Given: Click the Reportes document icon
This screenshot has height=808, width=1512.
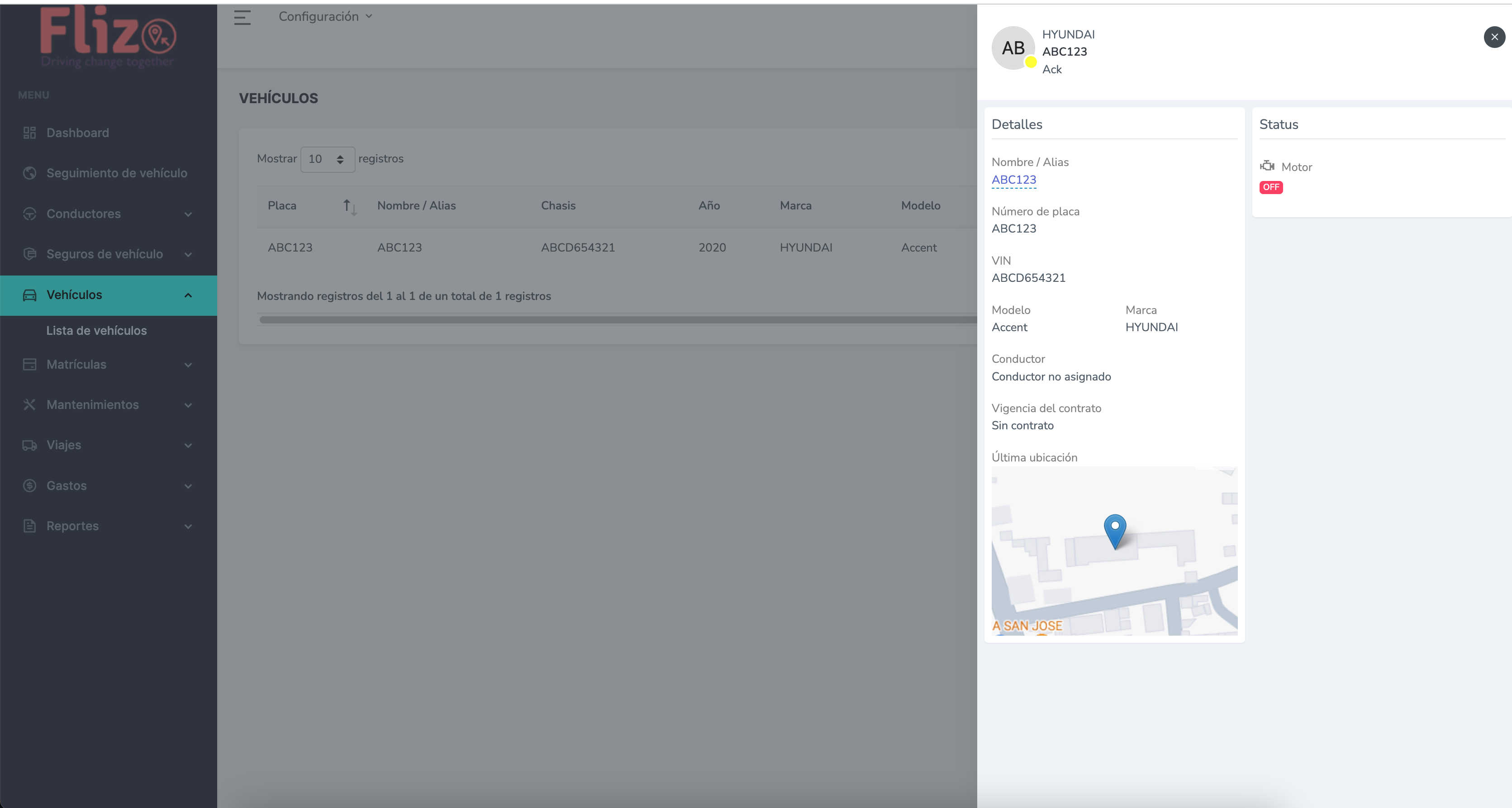Looking at the screenshot, I should (29, 526).
